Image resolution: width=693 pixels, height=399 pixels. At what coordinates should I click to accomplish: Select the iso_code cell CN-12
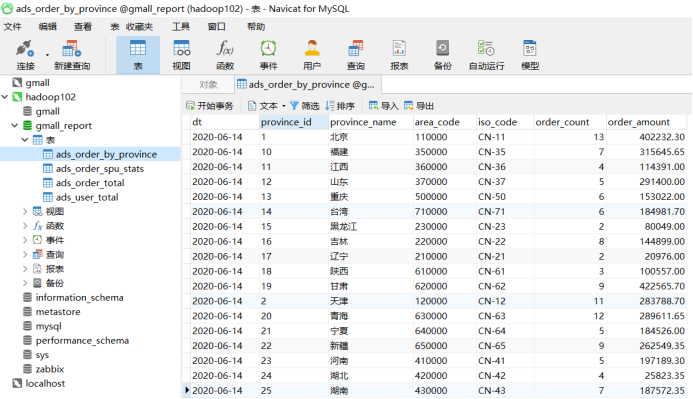505,301
